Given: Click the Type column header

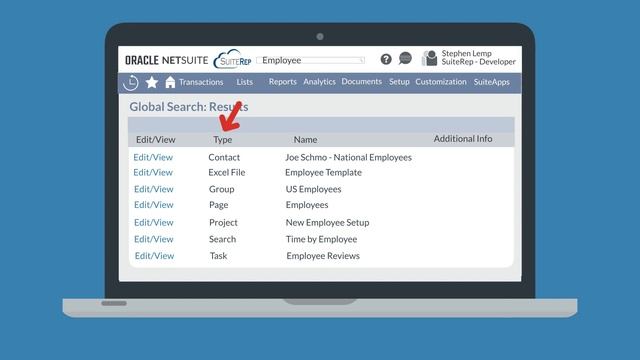Looking at the screenshot, I should pyautogui.click(x=222, y=140).
